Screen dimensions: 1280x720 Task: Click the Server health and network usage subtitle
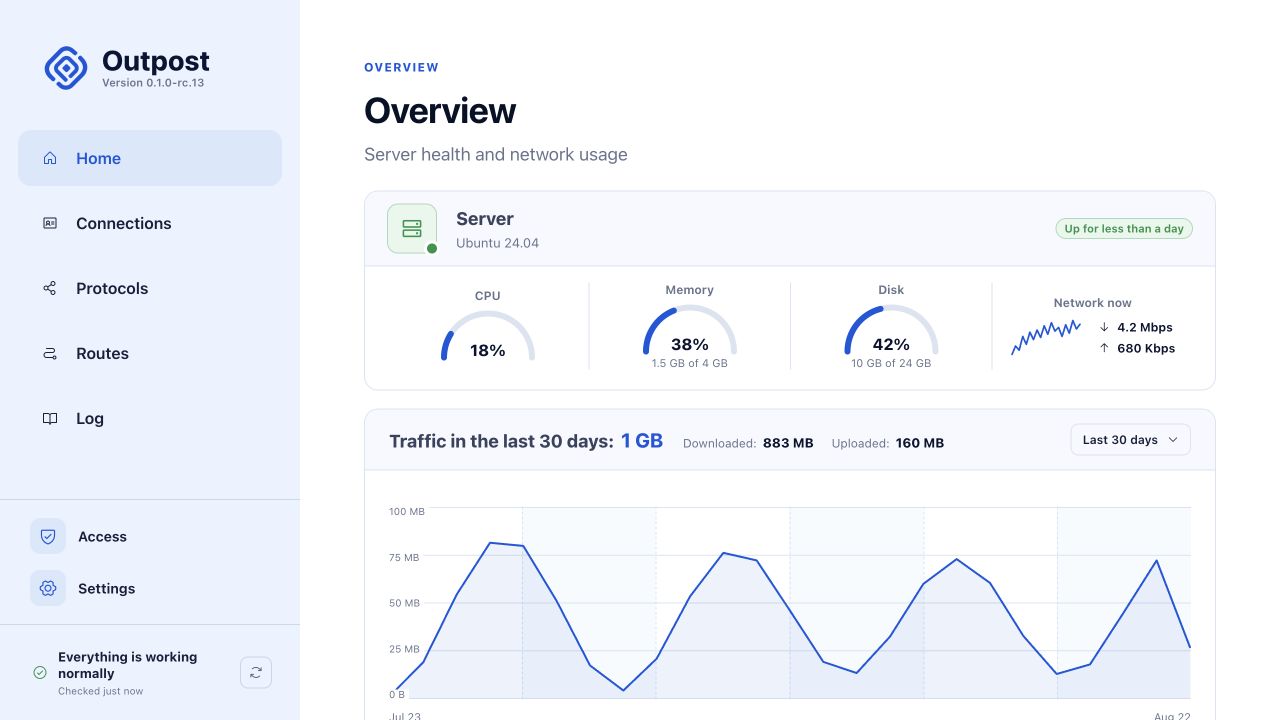pyautogui.click(x=496, y=154)
